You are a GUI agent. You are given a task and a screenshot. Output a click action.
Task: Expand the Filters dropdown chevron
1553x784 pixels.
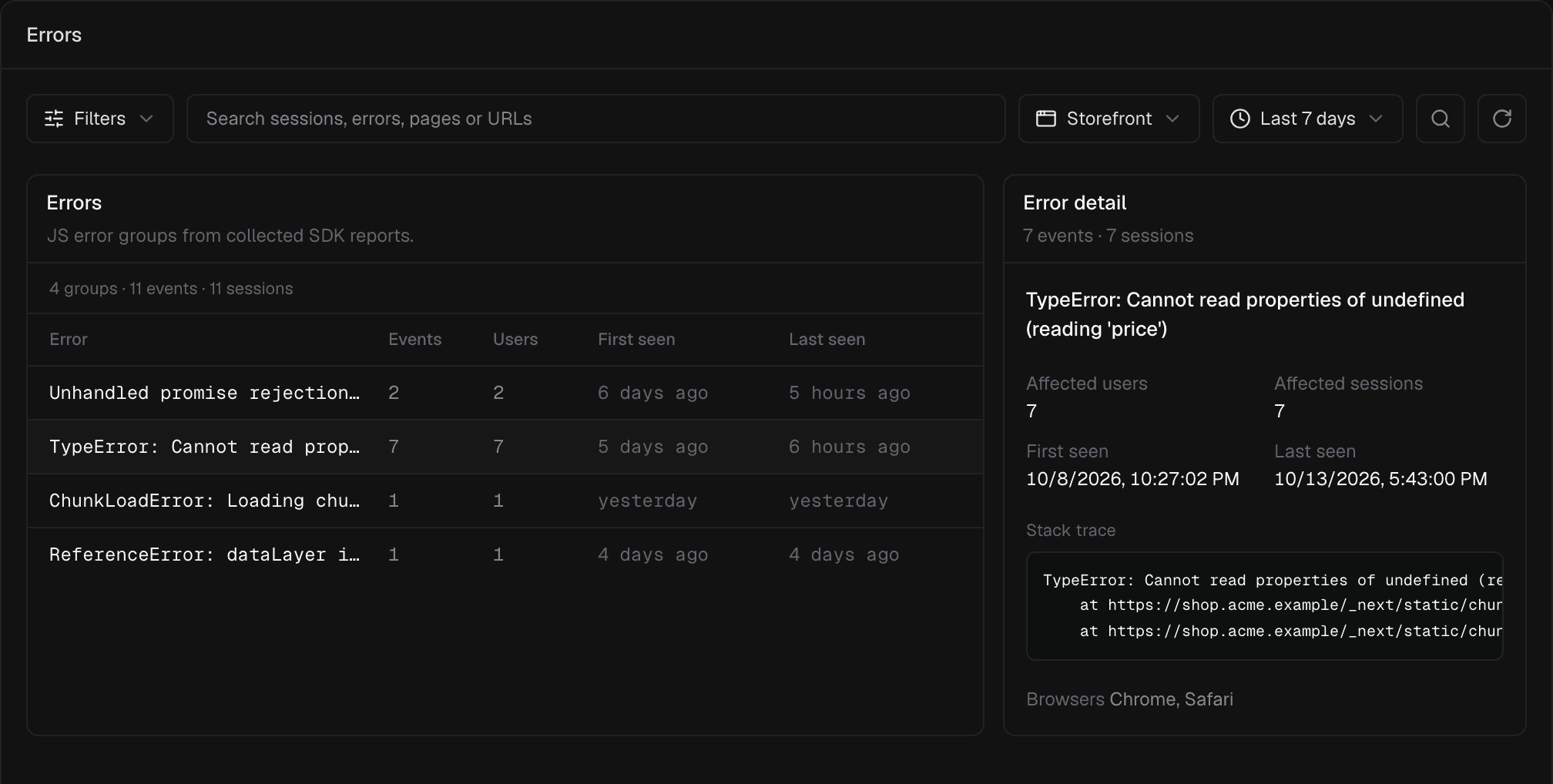pos(146,119)
